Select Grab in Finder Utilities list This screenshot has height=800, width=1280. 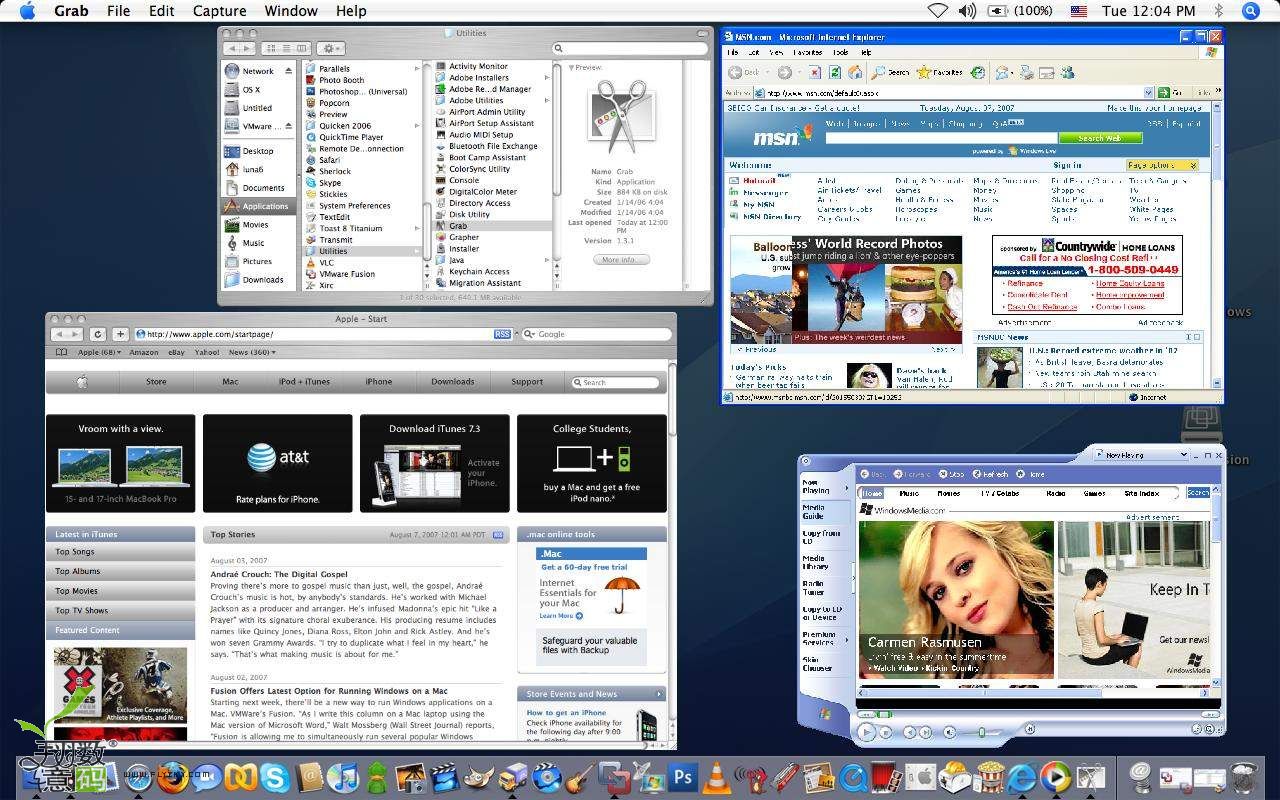point(490,226)
